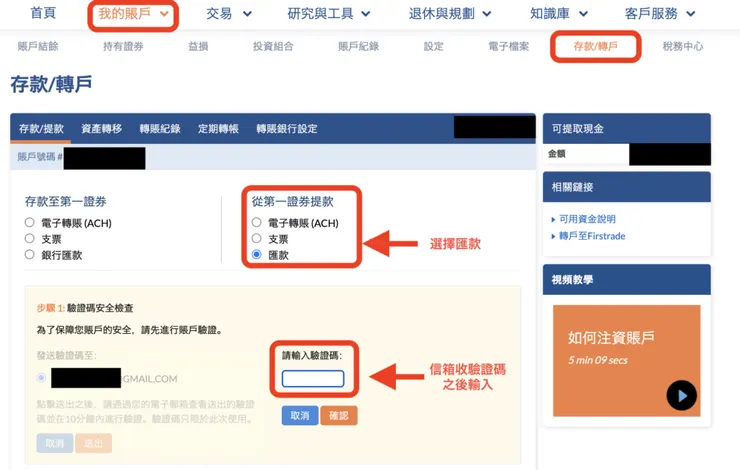Open the 轉賬紀錄 tab
The width and height of the screenshot is (740, 470).
[160, 128]
